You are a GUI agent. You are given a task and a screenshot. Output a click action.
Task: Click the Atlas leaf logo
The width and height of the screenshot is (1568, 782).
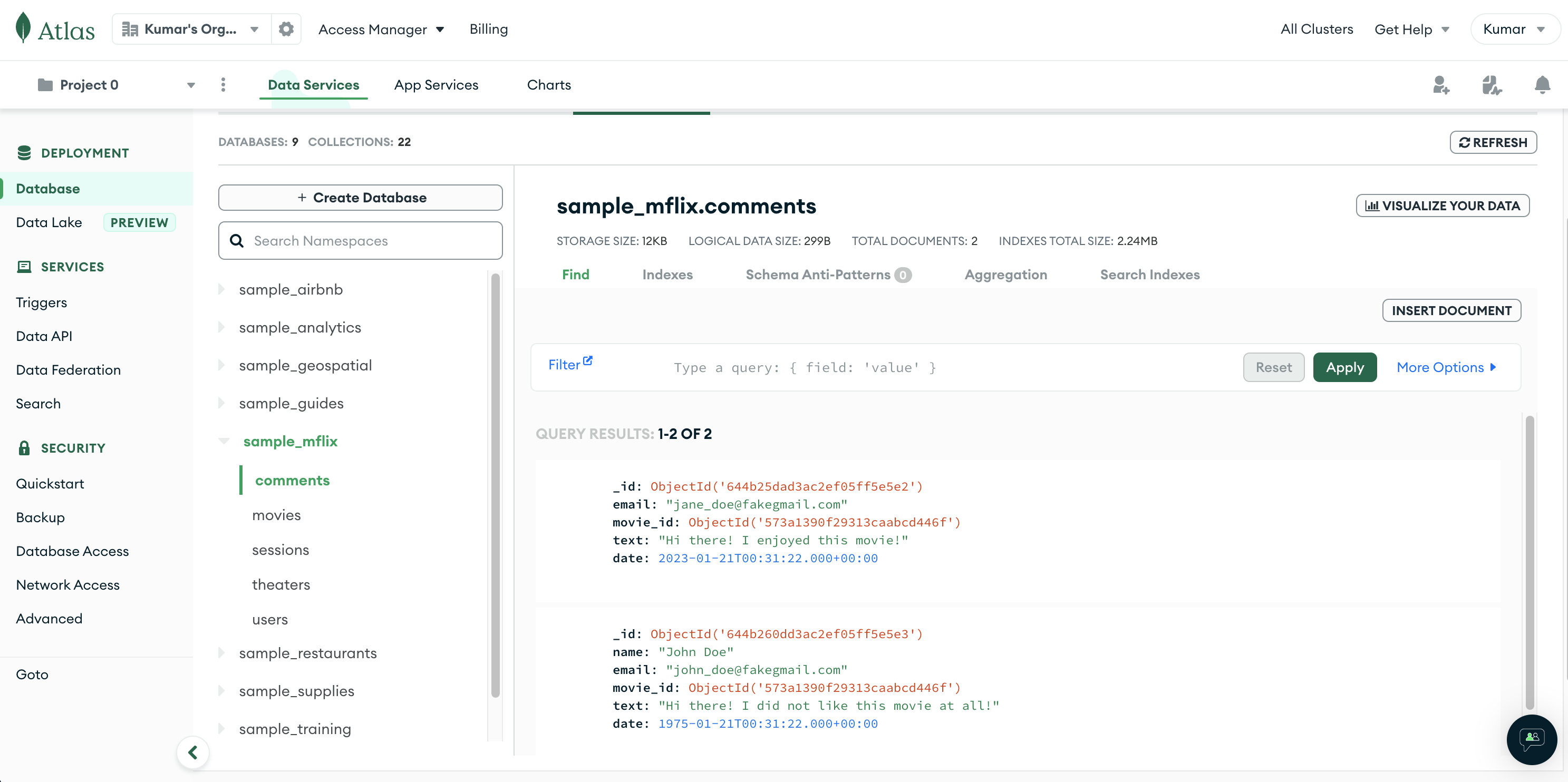coord(23,28)
